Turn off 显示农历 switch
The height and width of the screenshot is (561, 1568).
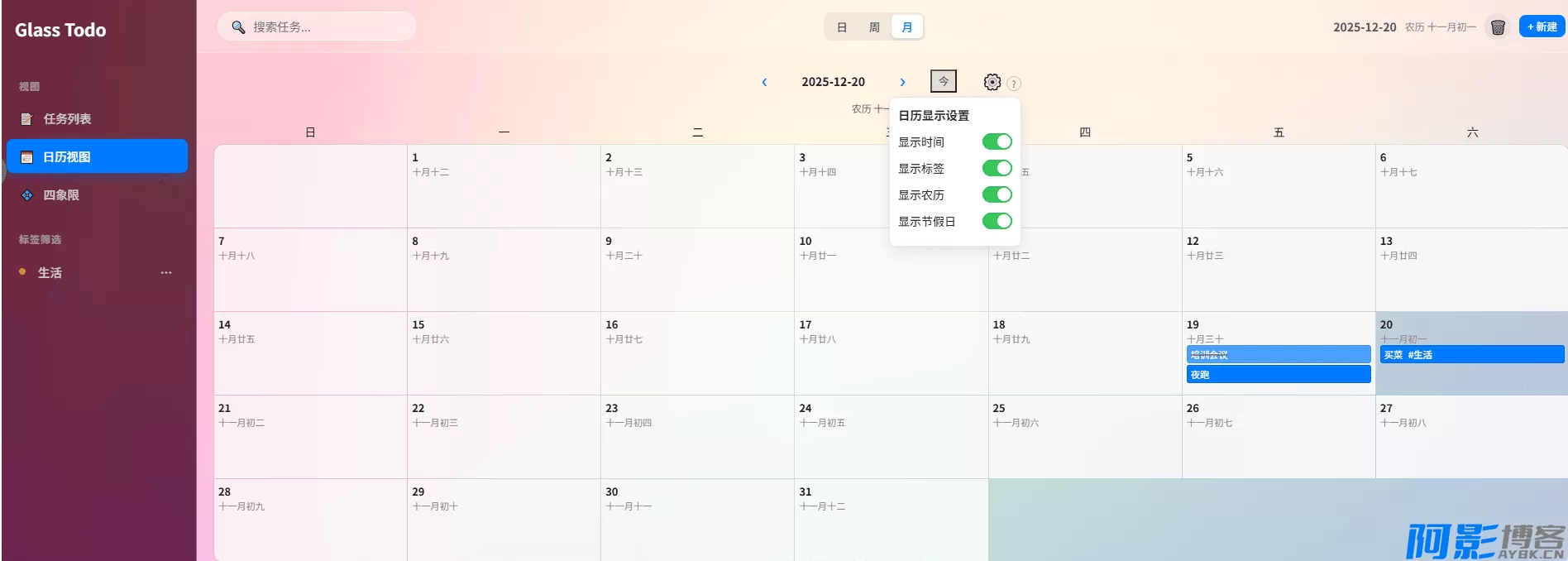997,194
